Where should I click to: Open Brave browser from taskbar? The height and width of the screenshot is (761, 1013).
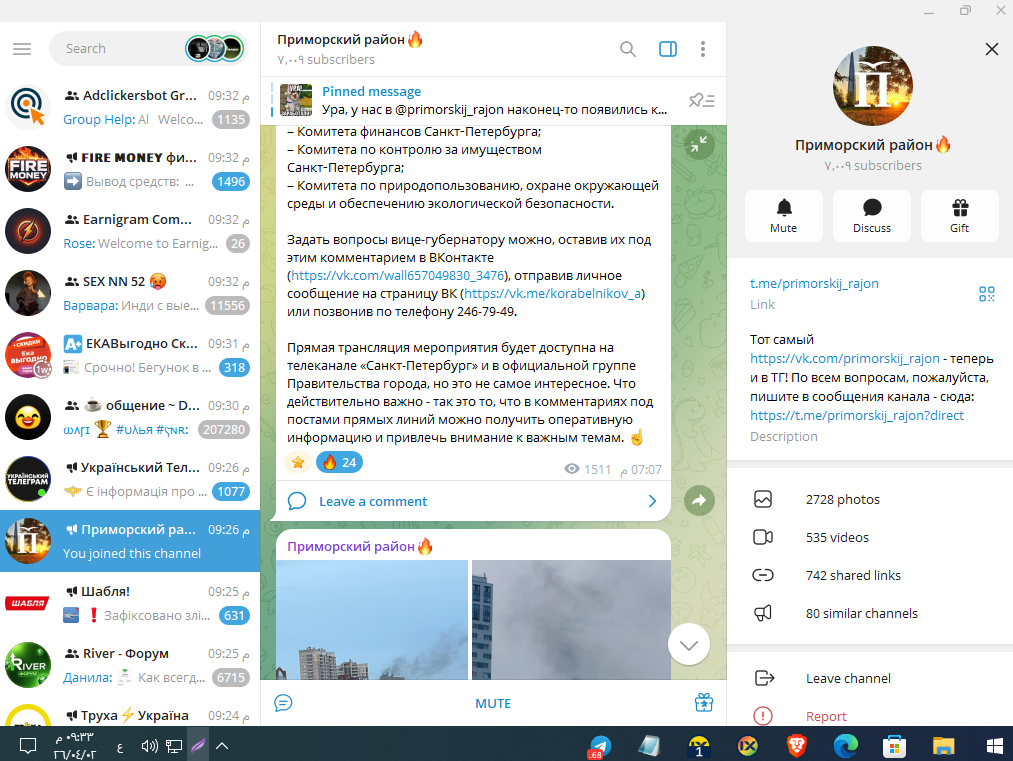pyautogui.click(x=797, y=746)
